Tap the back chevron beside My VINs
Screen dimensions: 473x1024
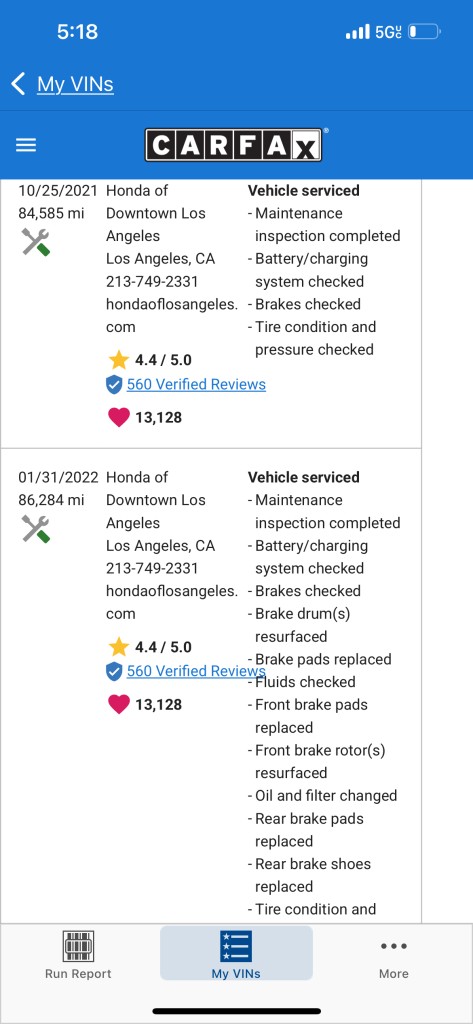[18, 84]
